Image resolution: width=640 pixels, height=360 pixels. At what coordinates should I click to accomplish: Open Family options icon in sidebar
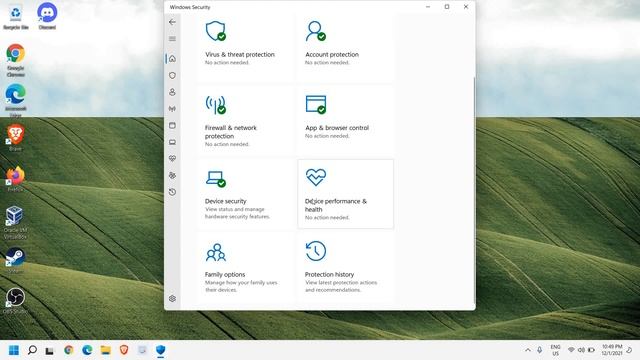[172, 175]
